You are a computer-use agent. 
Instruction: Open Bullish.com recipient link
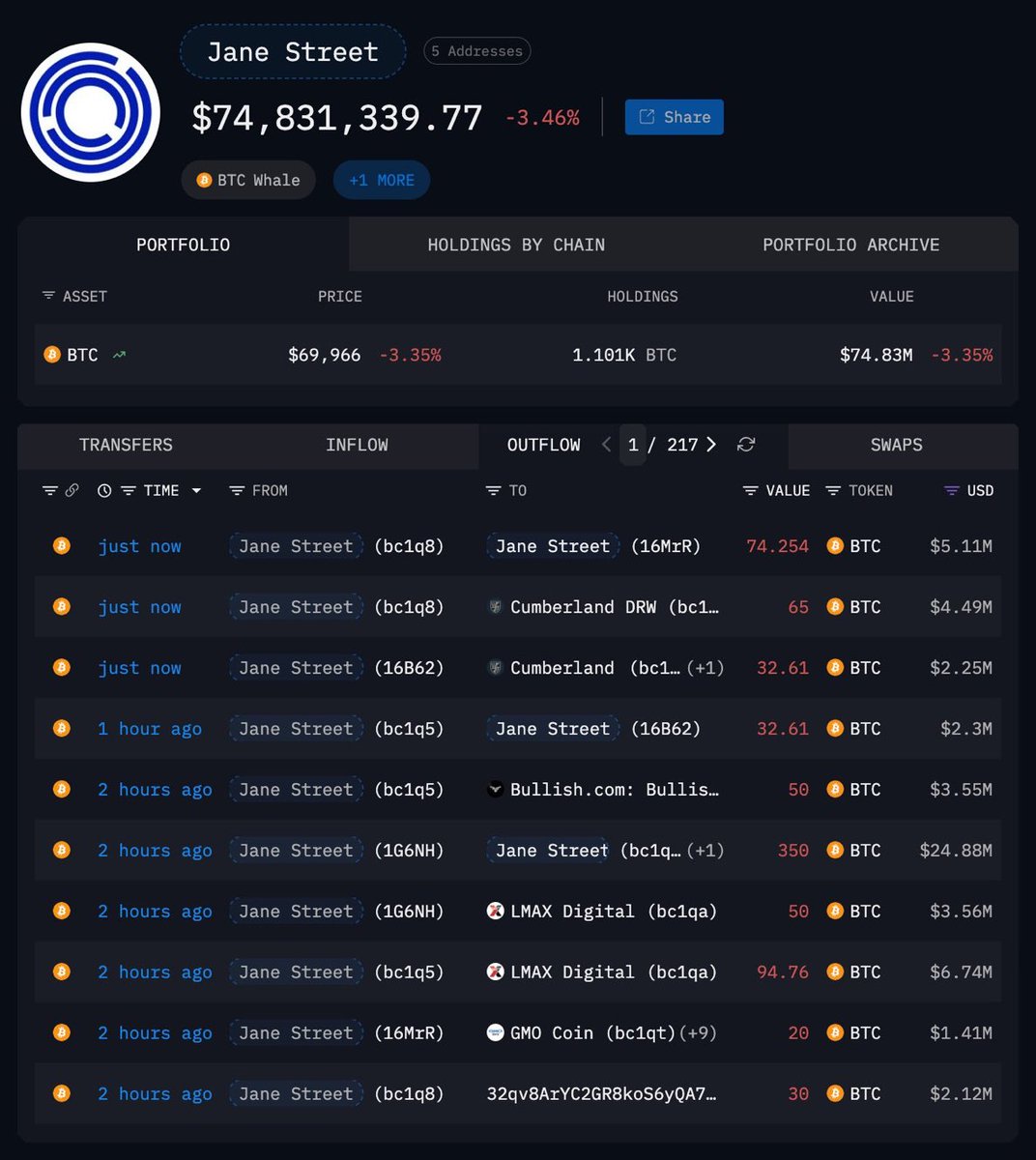click(614, 790)
